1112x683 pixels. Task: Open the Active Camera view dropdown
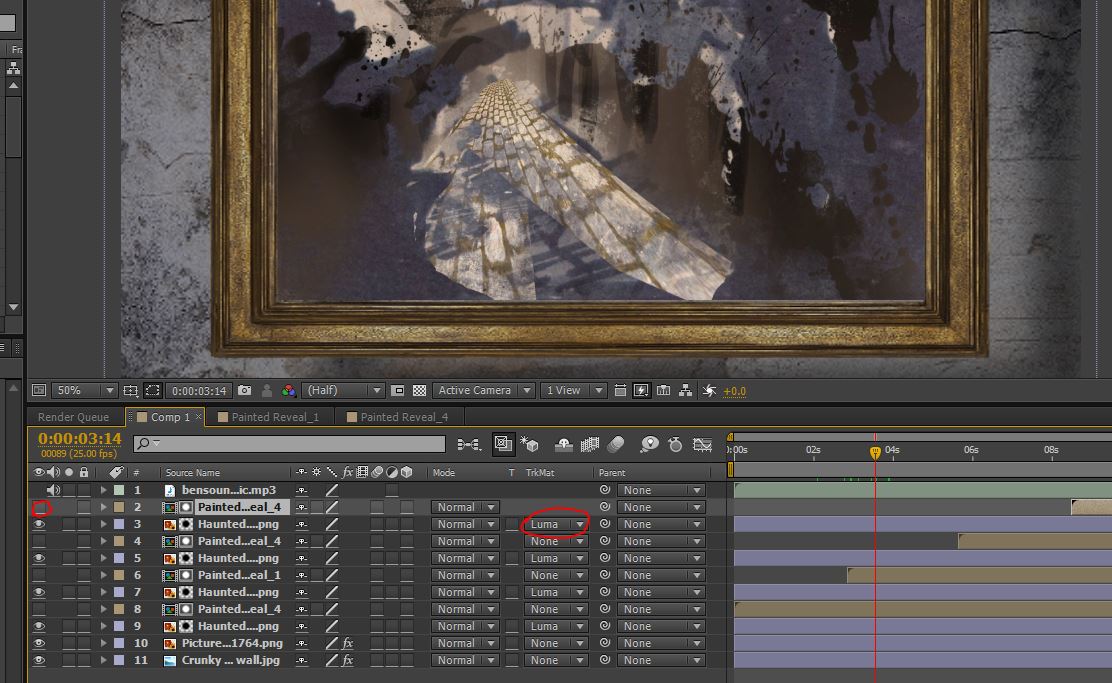[484, 391]
